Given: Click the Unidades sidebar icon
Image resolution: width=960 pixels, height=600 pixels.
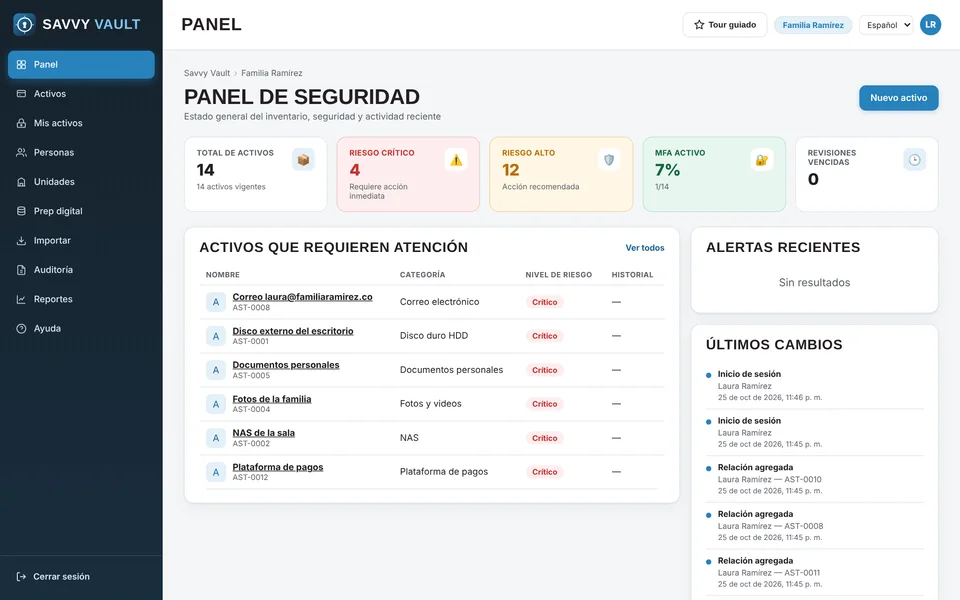Looking at the screenshot, I should click(x=21, y=182).
